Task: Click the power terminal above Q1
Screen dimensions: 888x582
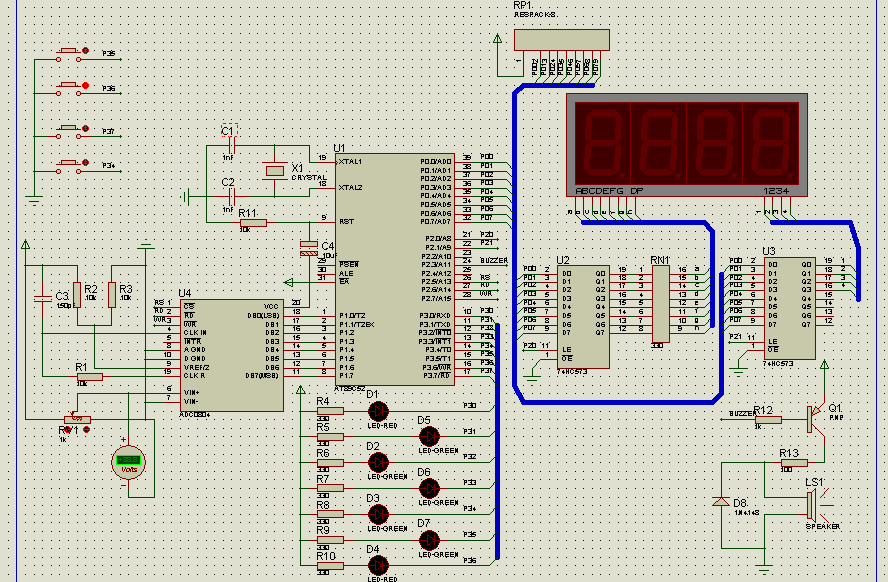Action: [x=825, y=366]
